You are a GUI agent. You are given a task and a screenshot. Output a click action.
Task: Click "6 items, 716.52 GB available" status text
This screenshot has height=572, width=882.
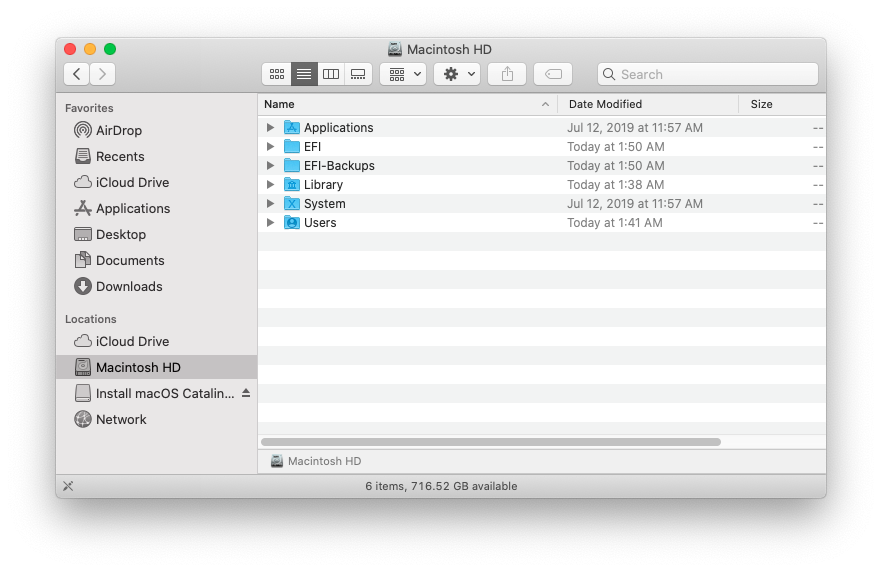(x=441, y=486)
